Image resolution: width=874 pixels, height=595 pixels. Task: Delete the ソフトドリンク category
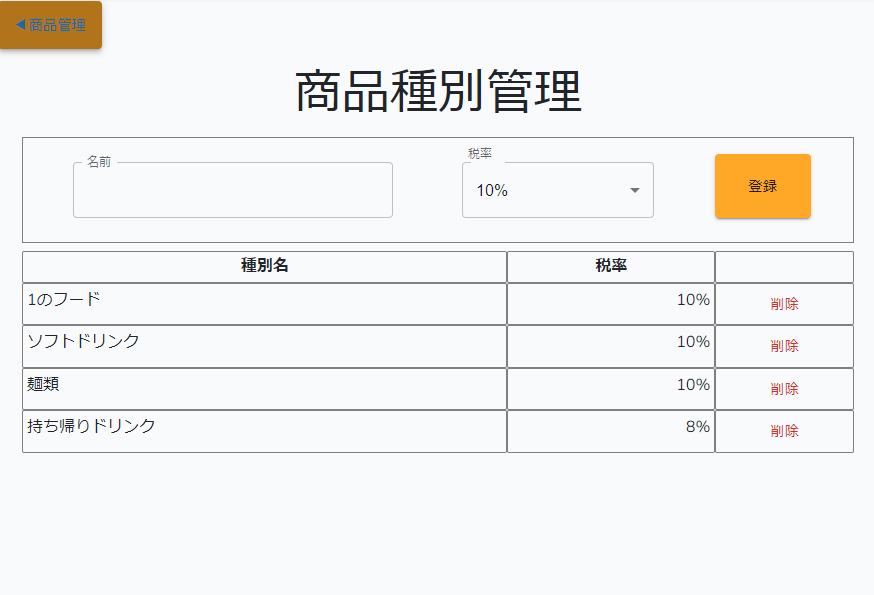(x=784, y=346)
